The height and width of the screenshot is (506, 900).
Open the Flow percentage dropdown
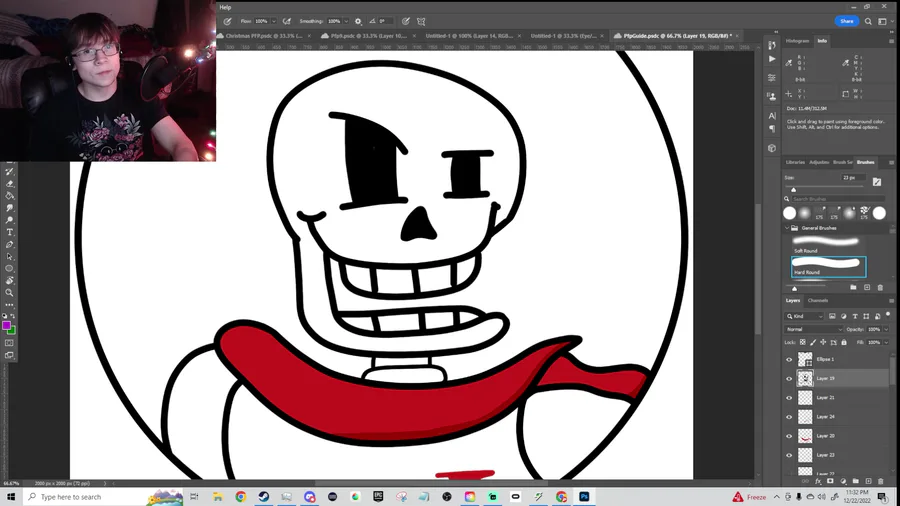[274, 21]
